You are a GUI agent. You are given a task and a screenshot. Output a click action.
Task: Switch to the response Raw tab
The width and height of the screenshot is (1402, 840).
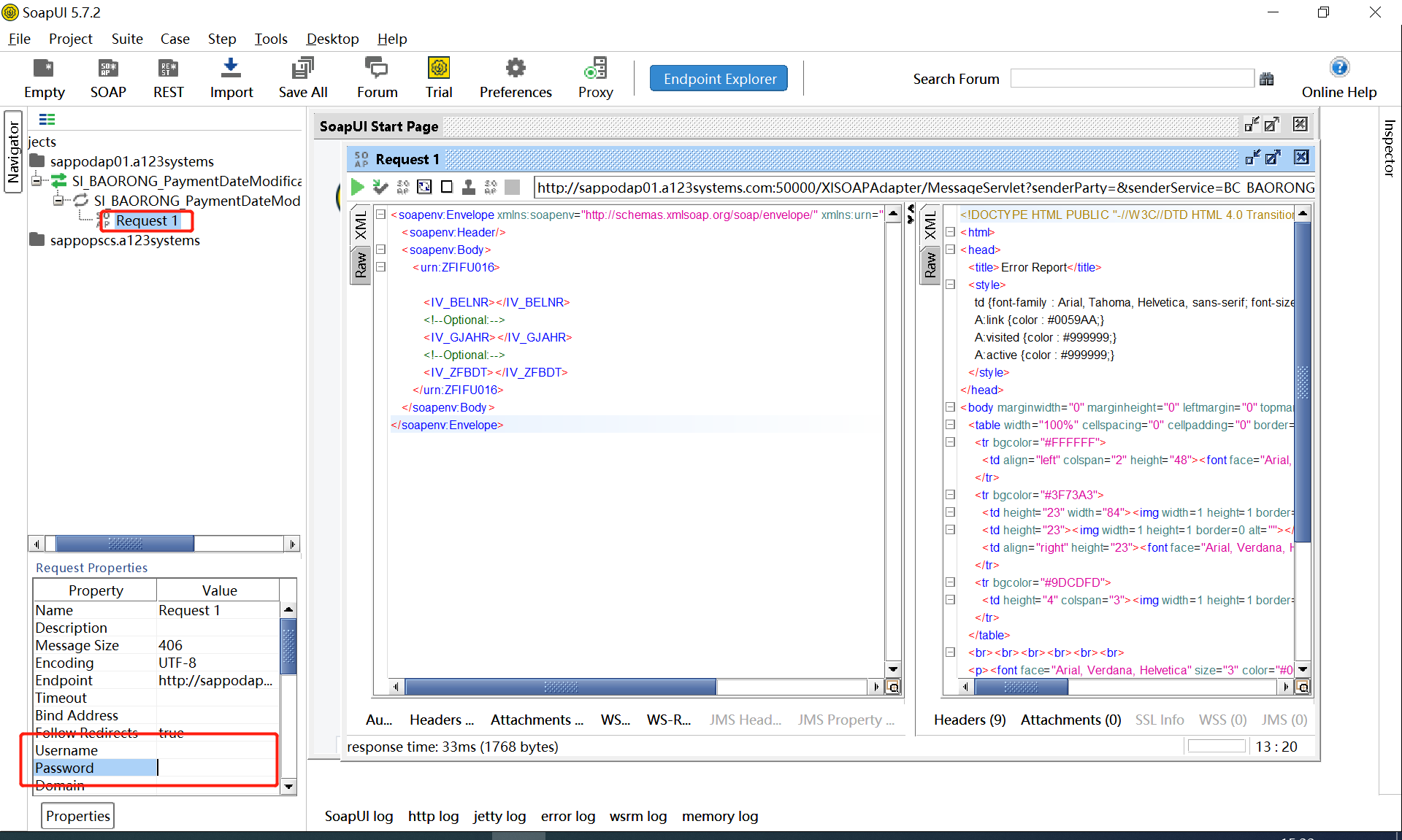pos(930,266)
